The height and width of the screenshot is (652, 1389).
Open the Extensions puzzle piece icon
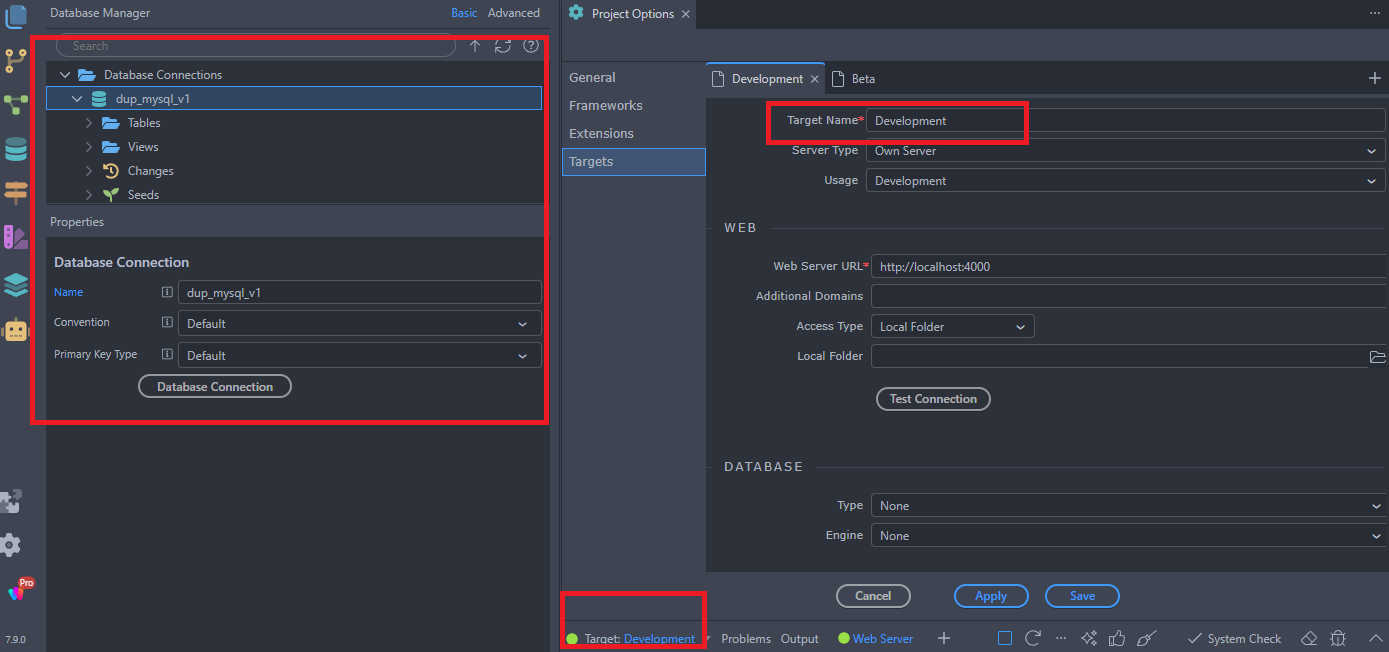pos(12,501)
